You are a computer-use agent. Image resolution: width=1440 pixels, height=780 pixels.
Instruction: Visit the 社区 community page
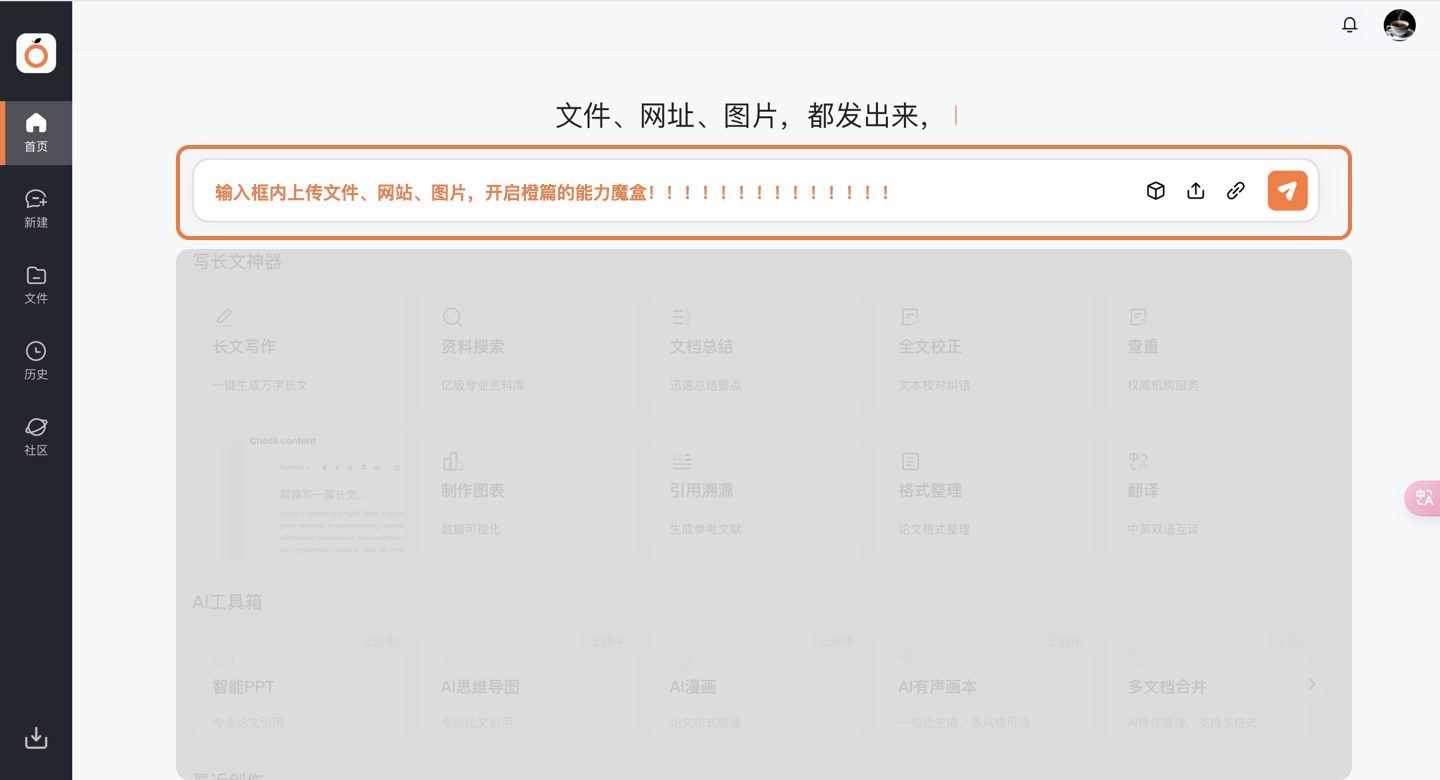(36, 435)
